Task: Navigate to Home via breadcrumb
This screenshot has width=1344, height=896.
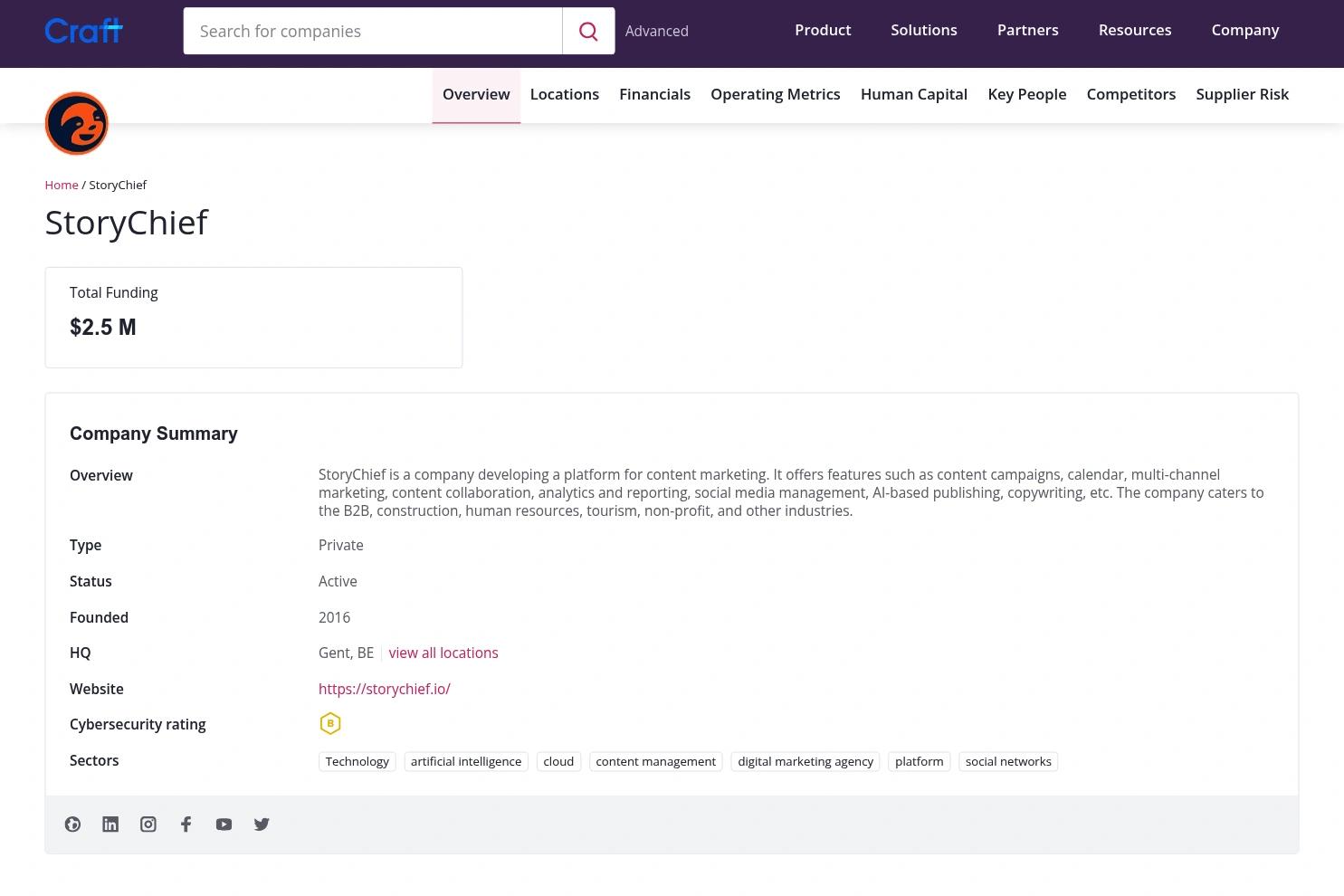Action: (x=61, y=185)
